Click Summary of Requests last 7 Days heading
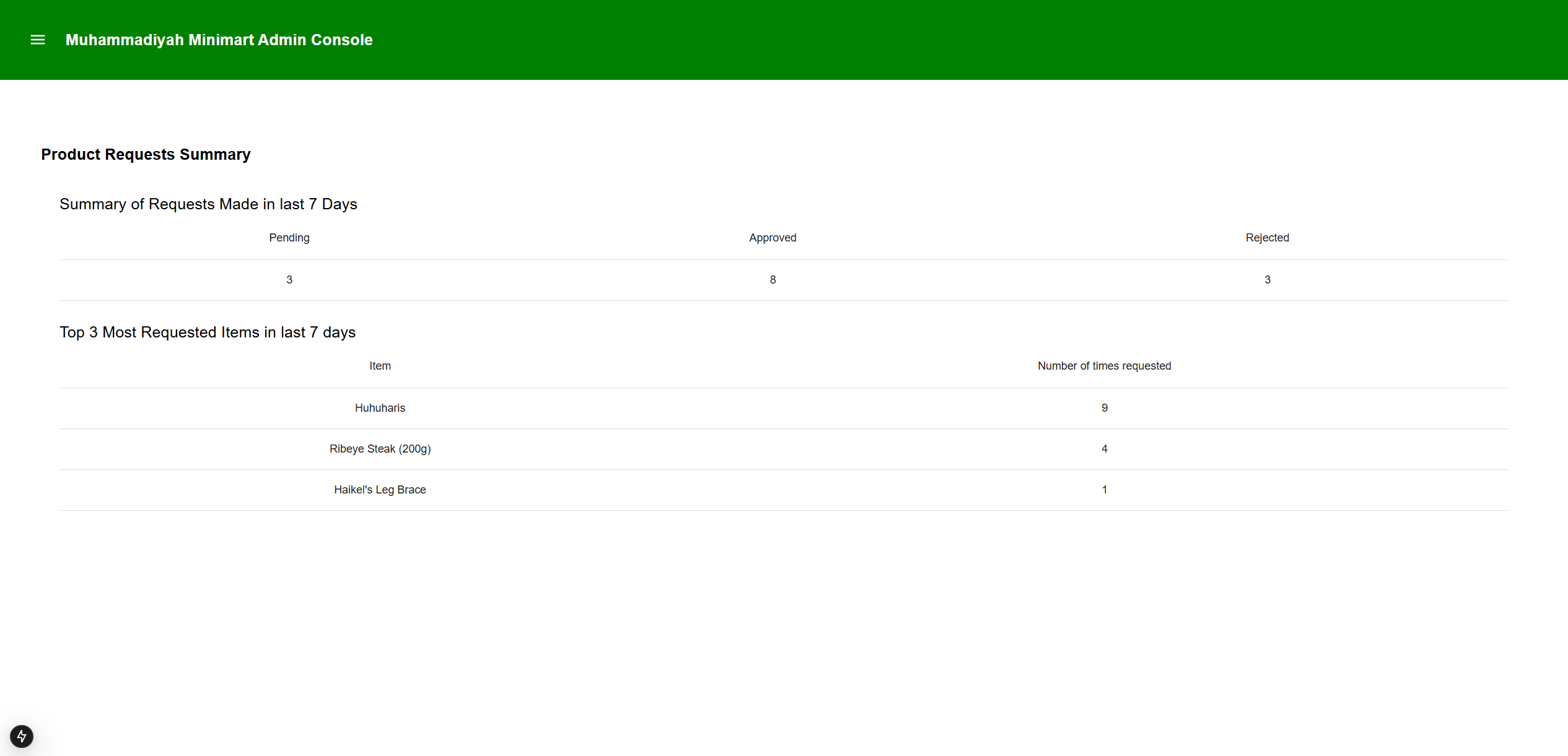The height and width of the screenshot is (756, 1568). (208, 204)
